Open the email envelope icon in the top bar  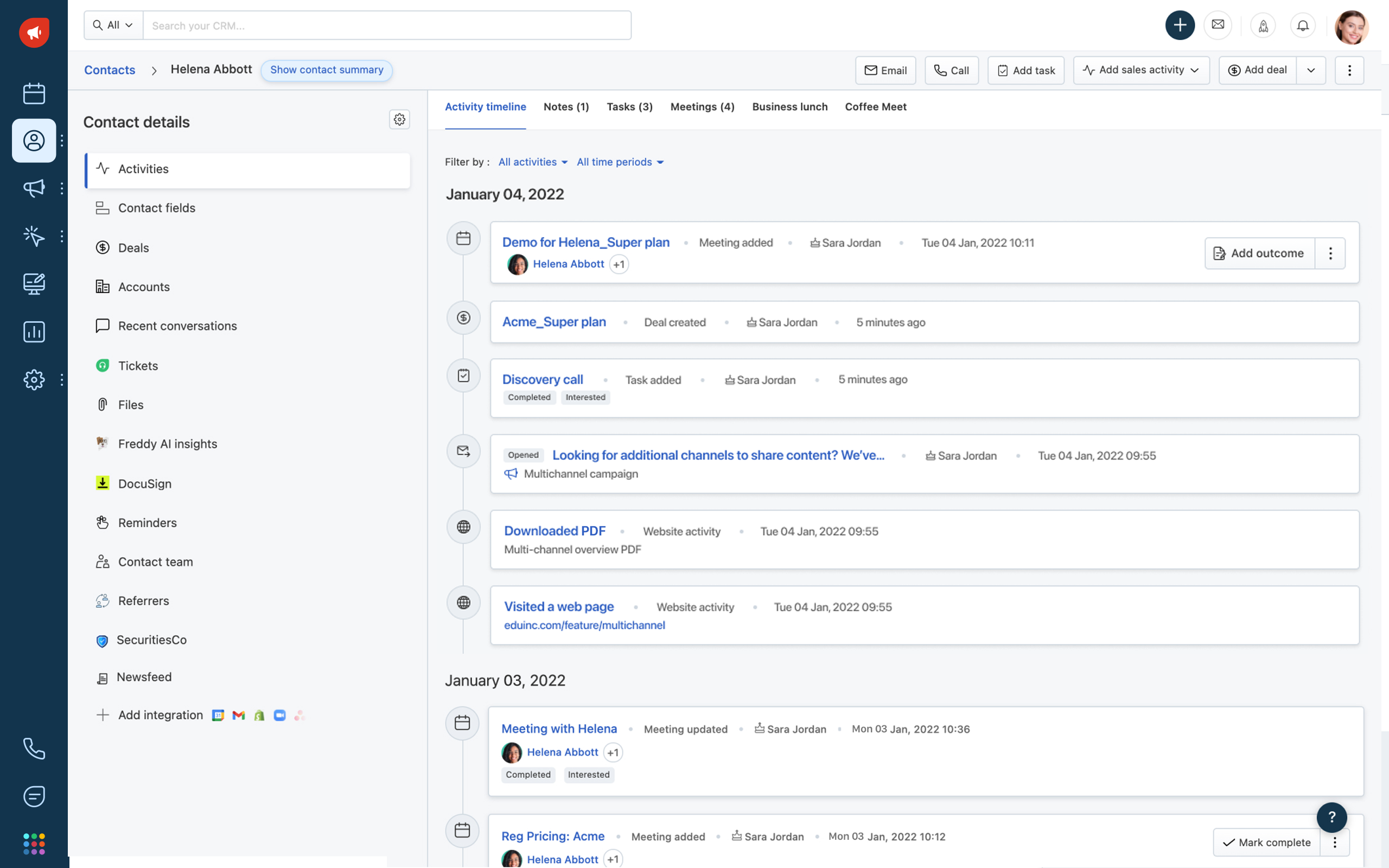[1218, 25]
